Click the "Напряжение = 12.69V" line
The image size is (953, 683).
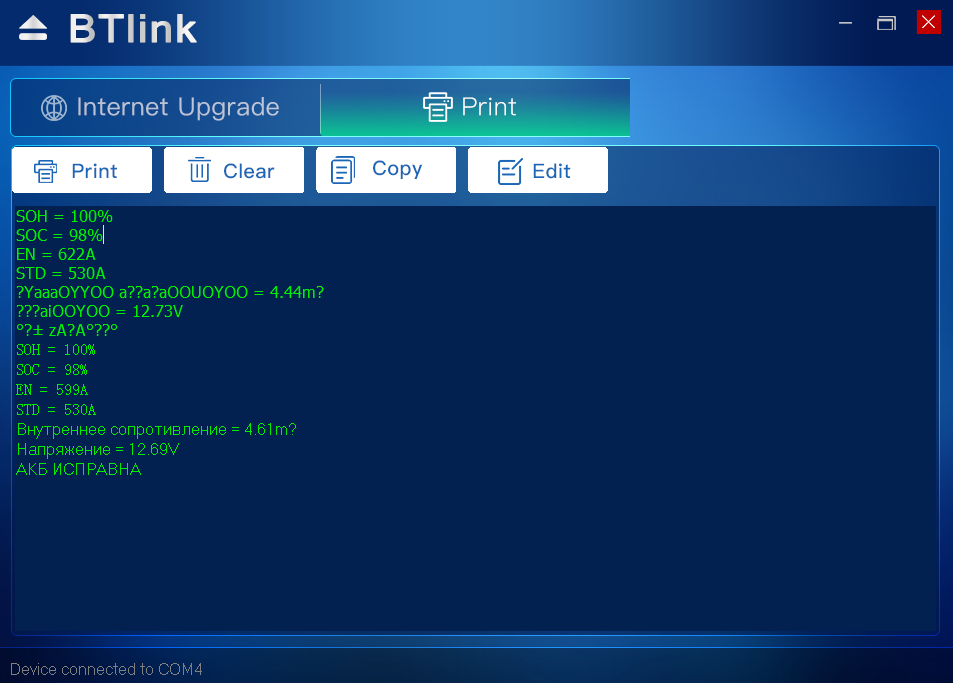(x=97, y=449)
